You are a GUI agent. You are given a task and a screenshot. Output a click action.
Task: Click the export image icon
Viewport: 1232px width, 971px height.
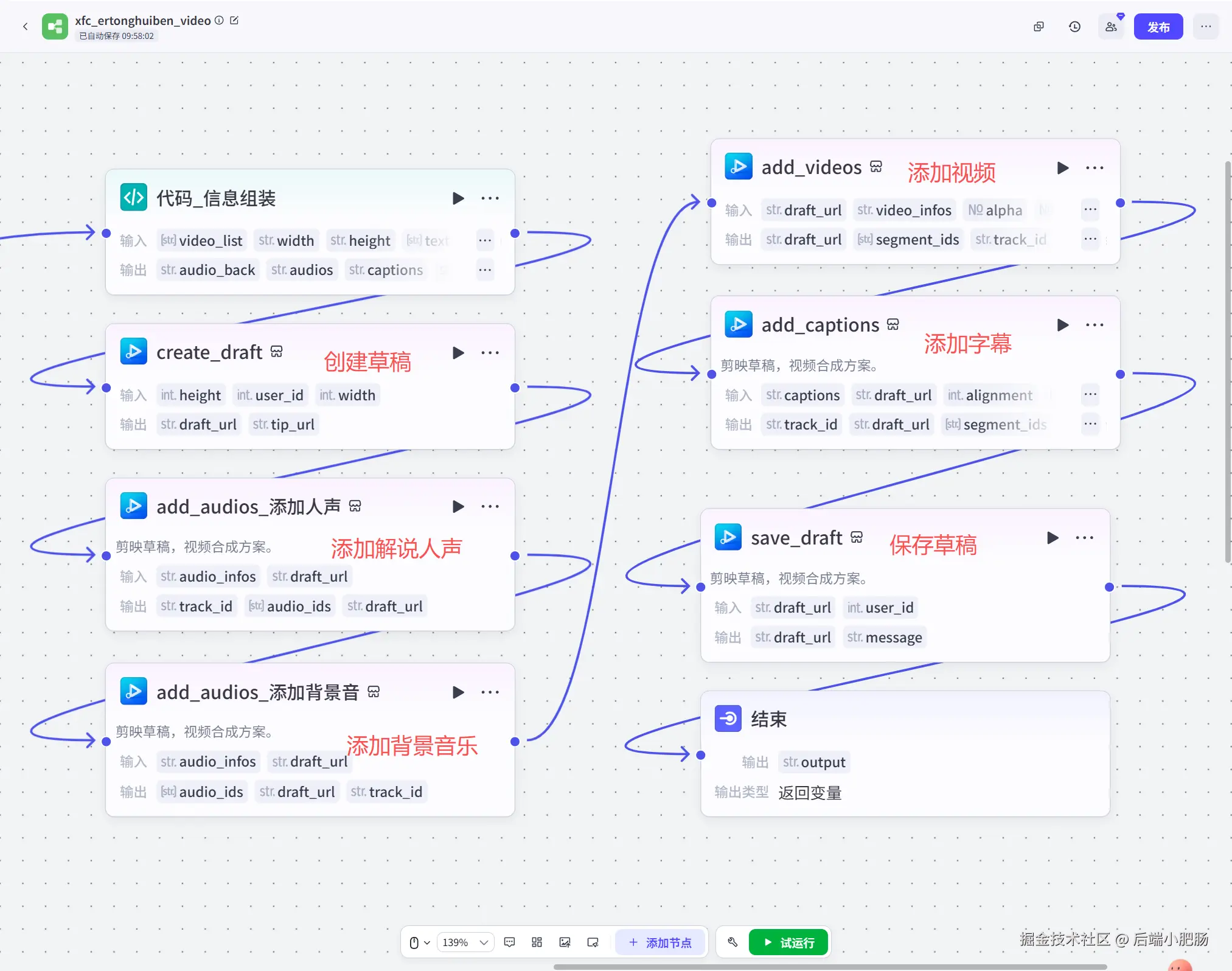(x=565, y=942)
